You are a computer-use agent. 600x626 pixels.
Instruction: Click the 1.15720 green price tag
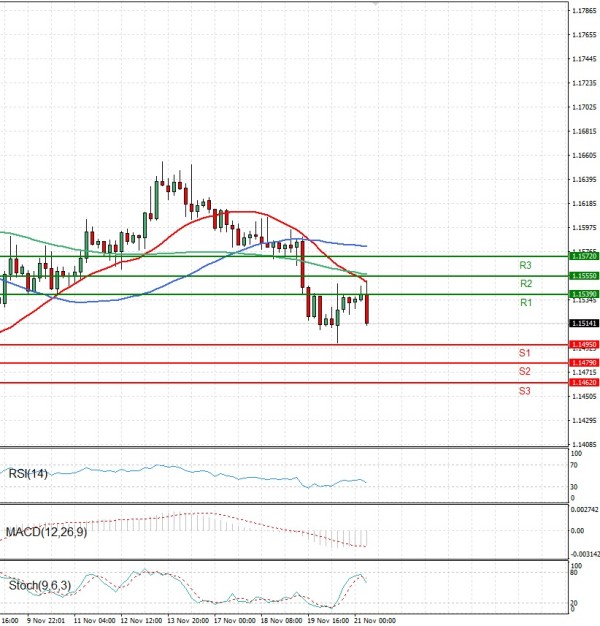(x=584, y=257)
